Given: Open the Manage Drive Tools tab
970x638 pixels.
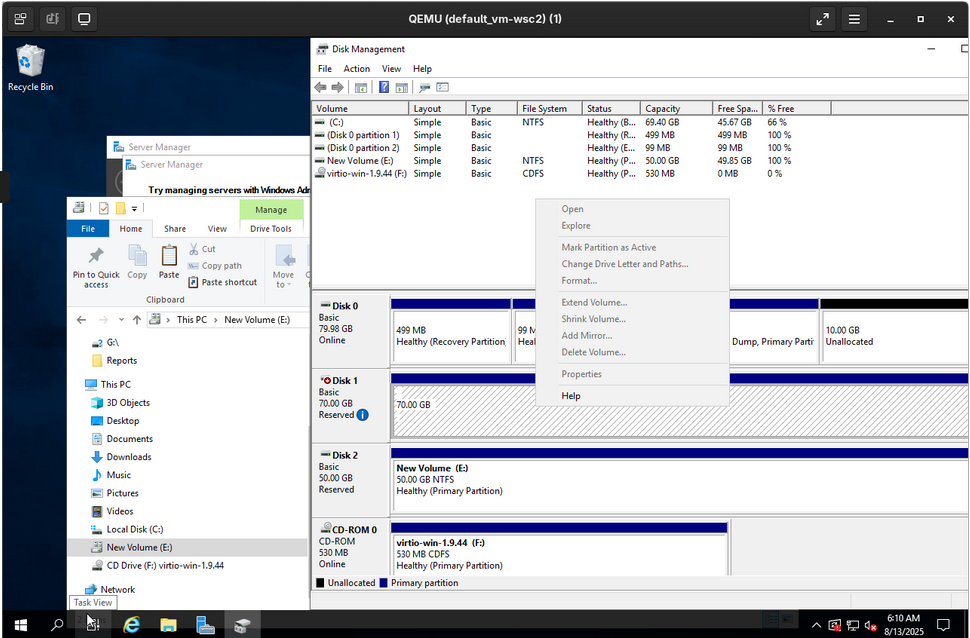Looking at the screenshot, I should pyautogui.click(x=271, y=210).
